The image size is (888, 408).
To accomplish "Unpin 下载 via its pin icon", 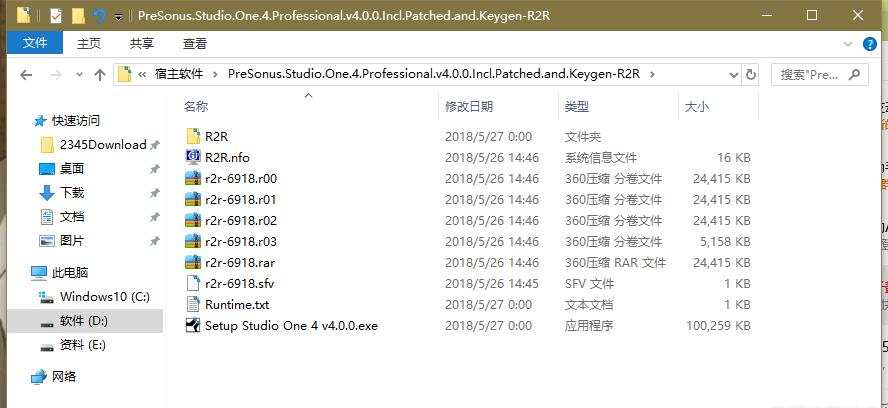I will point(154,193).
